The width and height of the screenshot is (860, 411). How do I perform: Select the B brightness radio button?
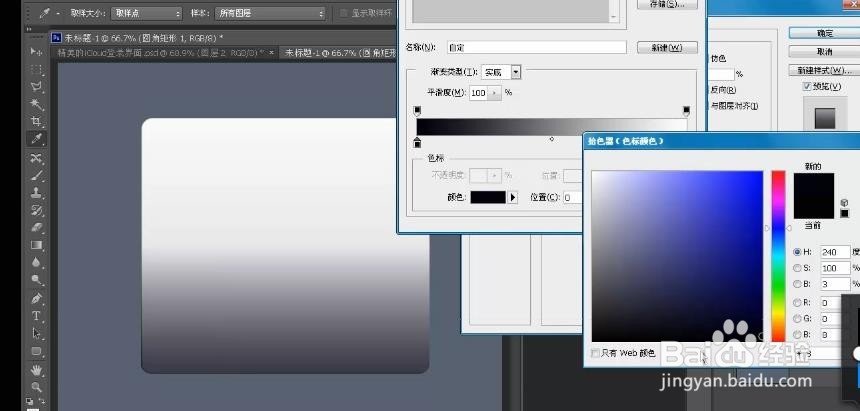(797, 284)
